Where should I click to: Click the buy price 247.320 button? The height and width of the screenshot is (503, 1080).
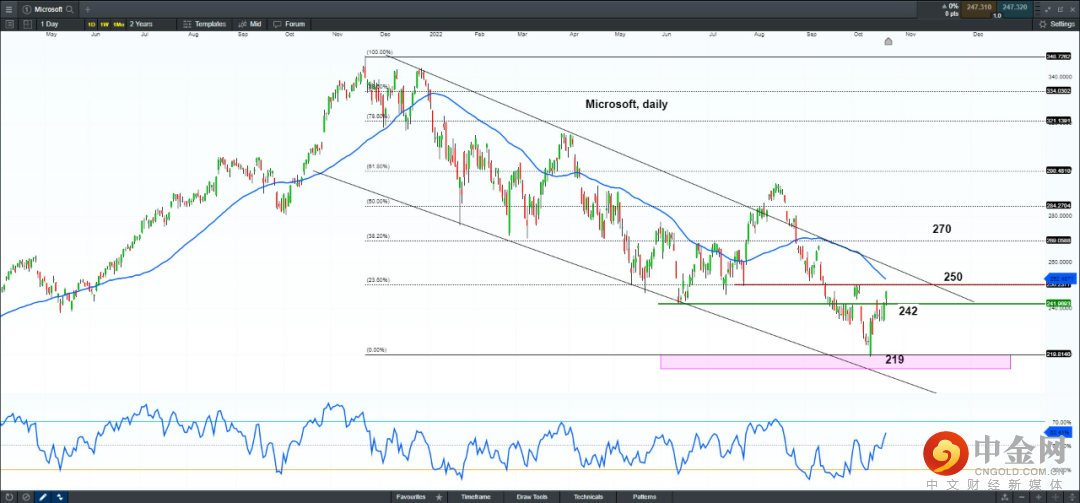(1015, 8)
